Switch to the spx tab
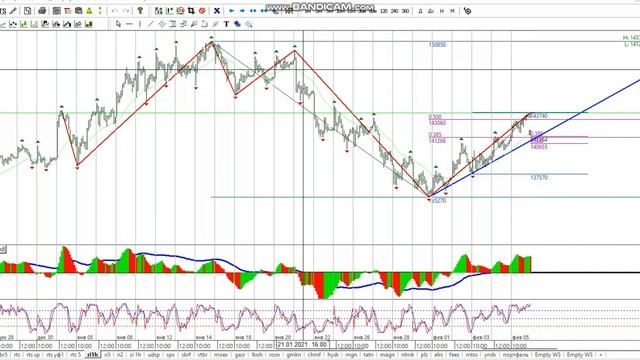This screenshot has width=640, height=360. (x=170, y=355)
